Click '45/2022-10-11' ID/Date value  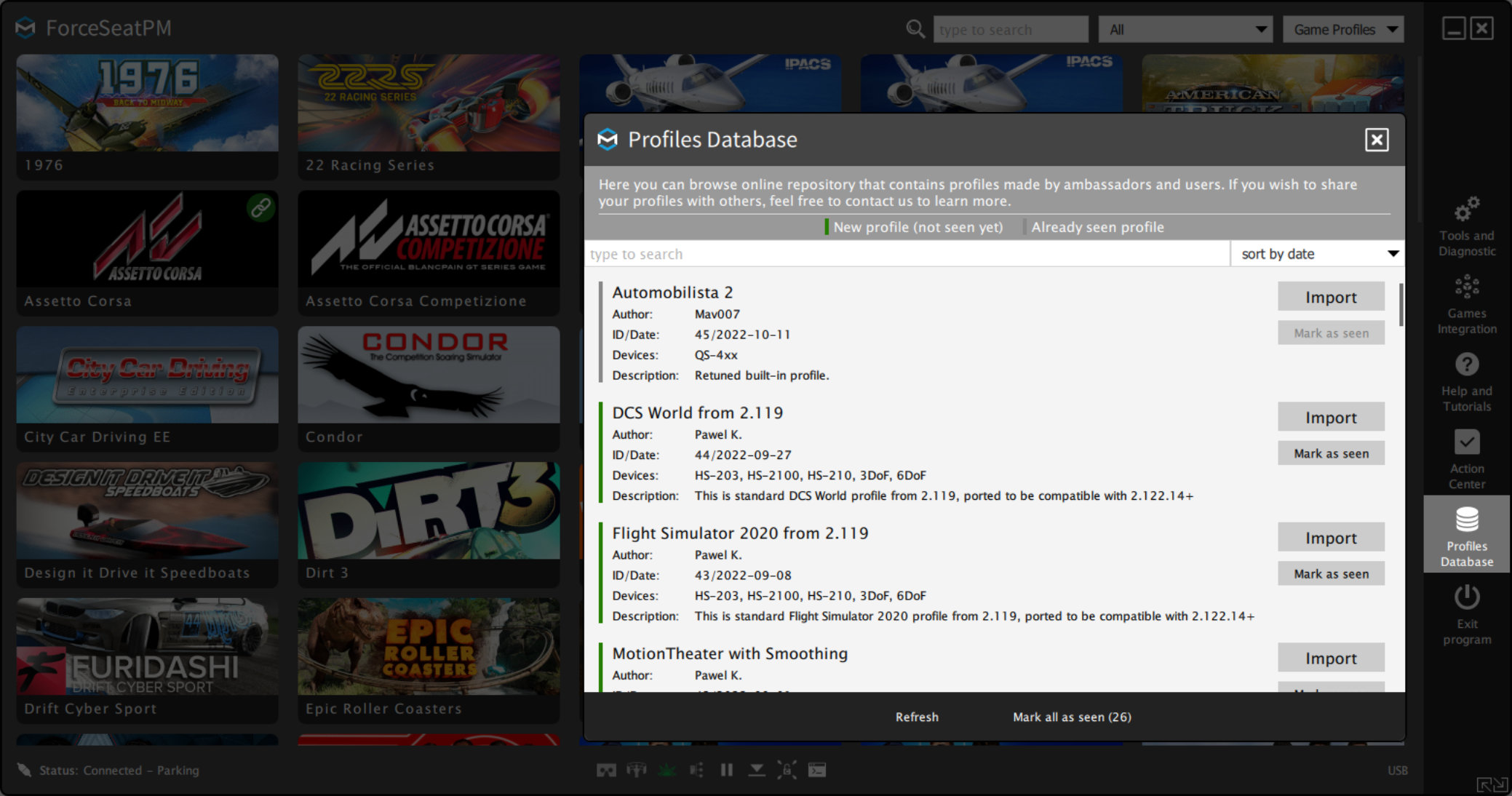[742, 335]
